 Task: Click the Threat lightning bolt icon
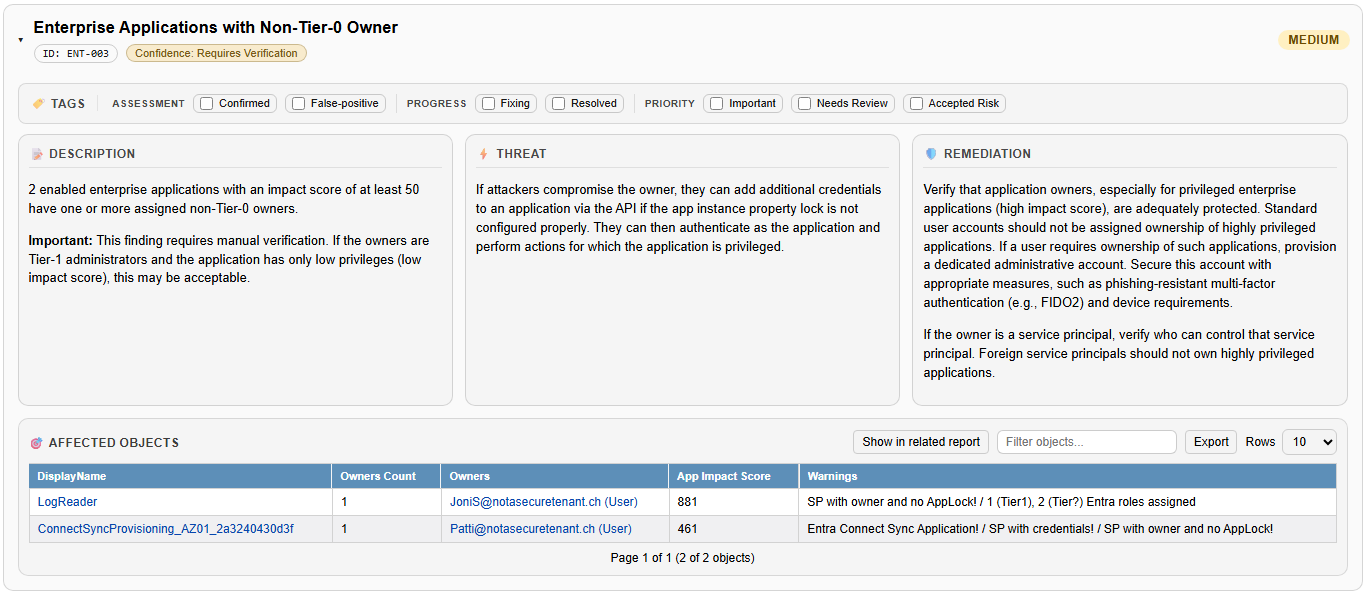[484, 154]
